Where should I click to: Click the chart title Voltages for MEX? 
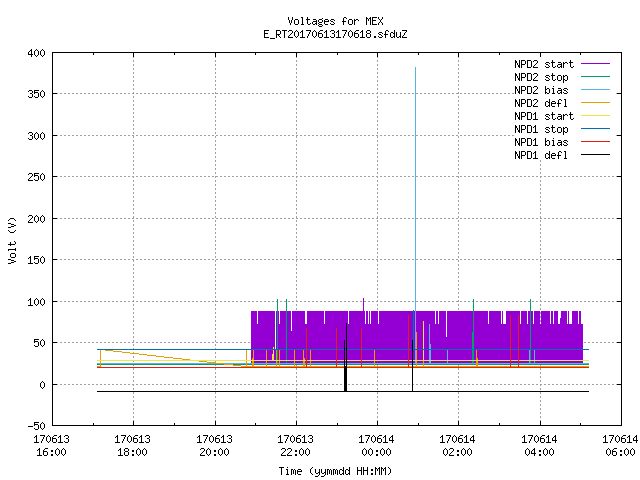click(335, 21)
